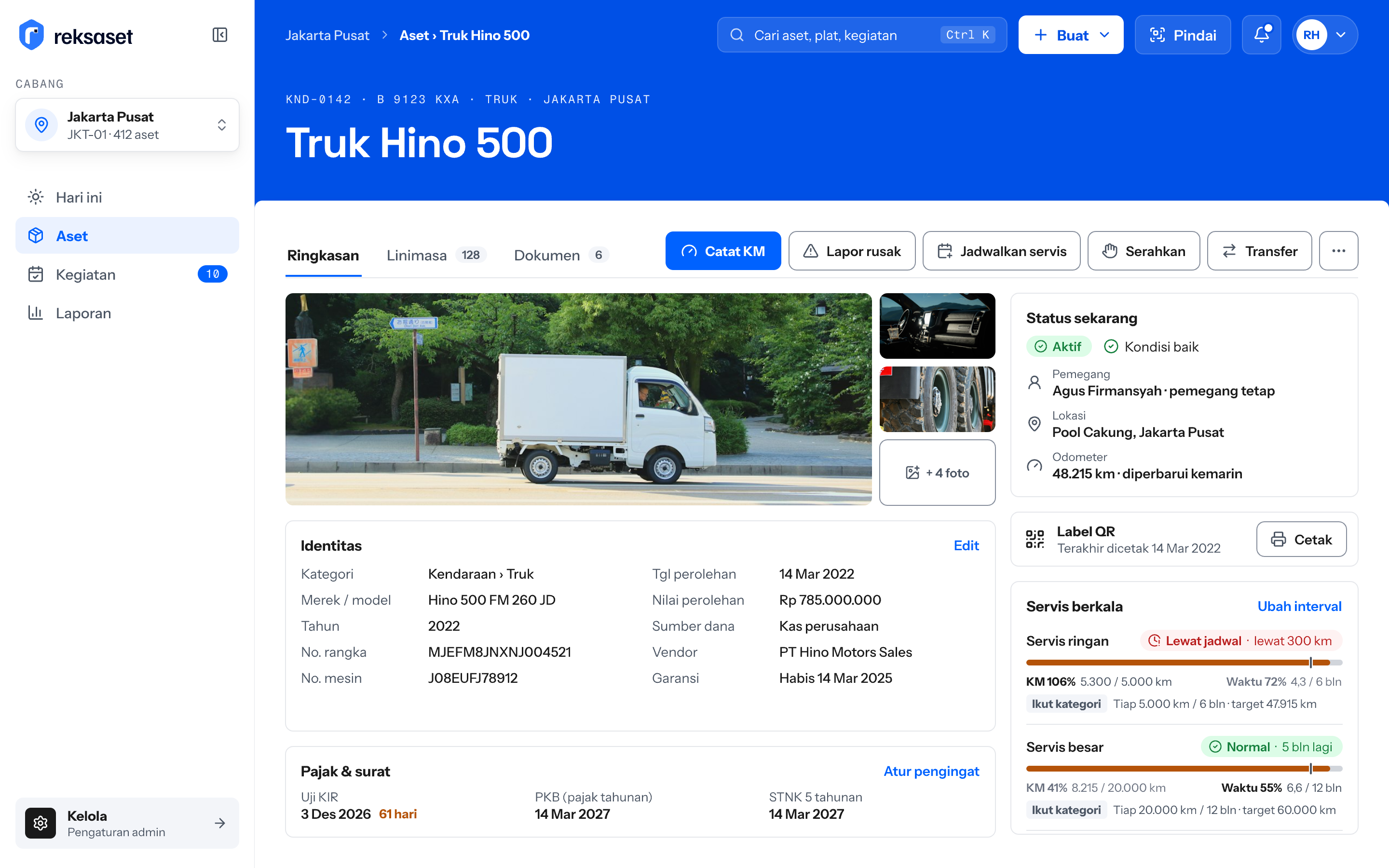Open Hari ini in the sidebar

pyautogui.click(x=127, y=197)
